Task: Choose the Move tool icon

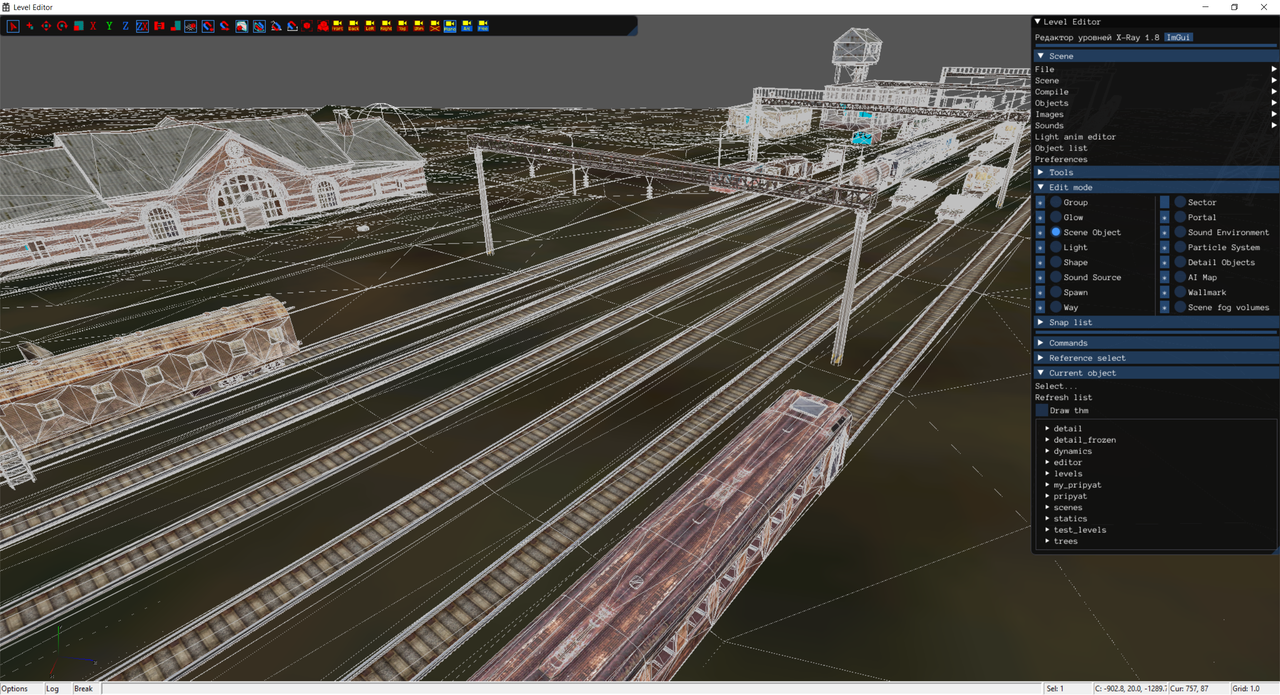Action: (x=46, y=26)
